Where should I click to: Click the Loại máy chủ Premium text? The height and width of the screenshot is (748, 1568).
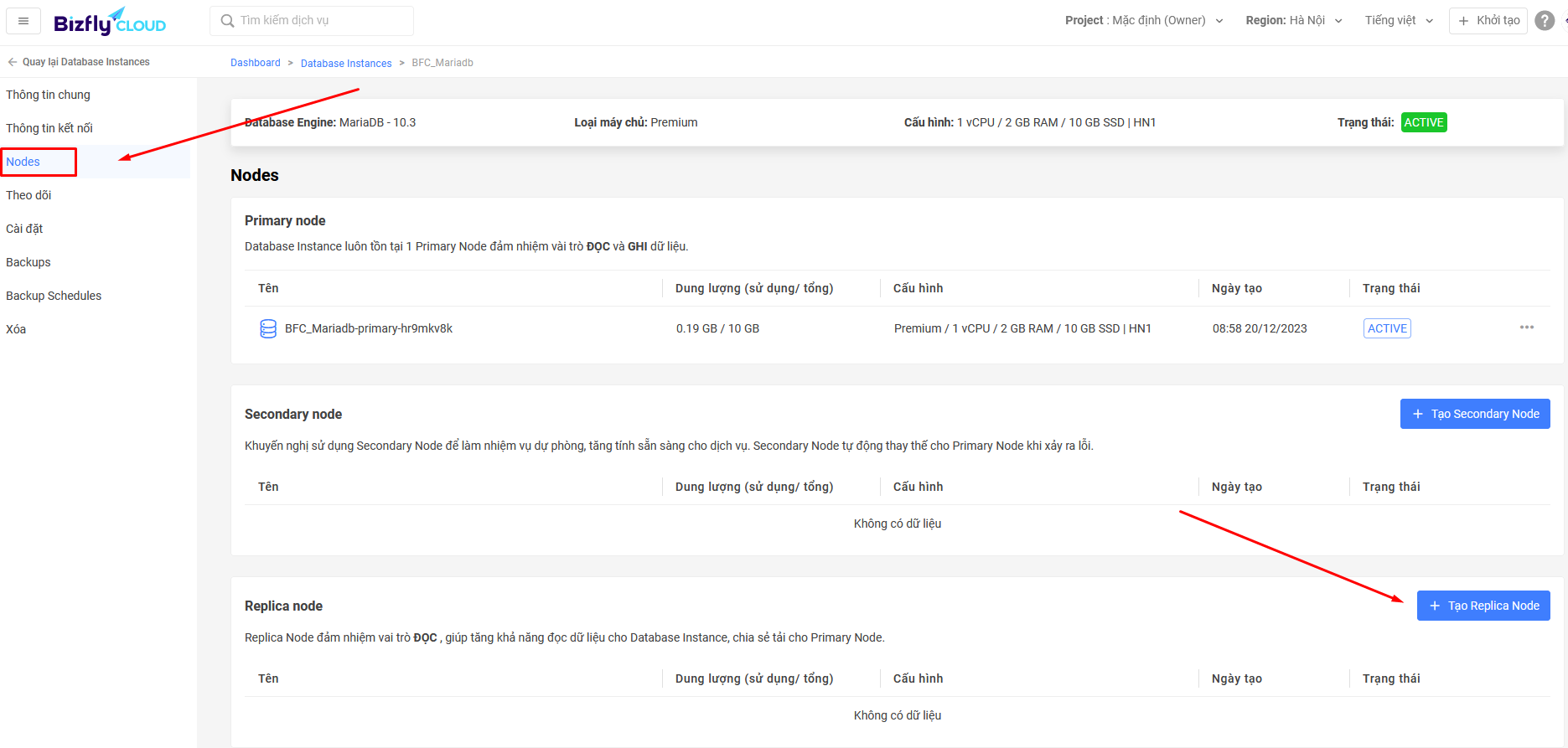pyautogui.click(x=636, y=122)
